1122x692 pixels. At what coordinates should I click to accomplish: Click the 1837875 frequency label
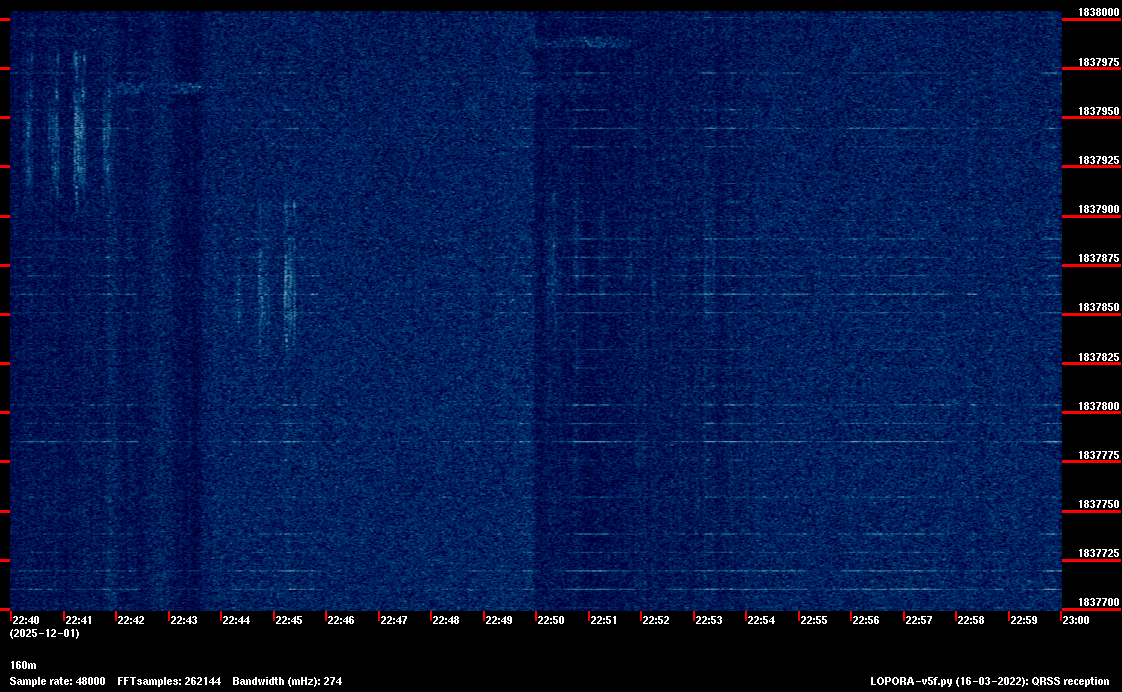click(1098, 258)
